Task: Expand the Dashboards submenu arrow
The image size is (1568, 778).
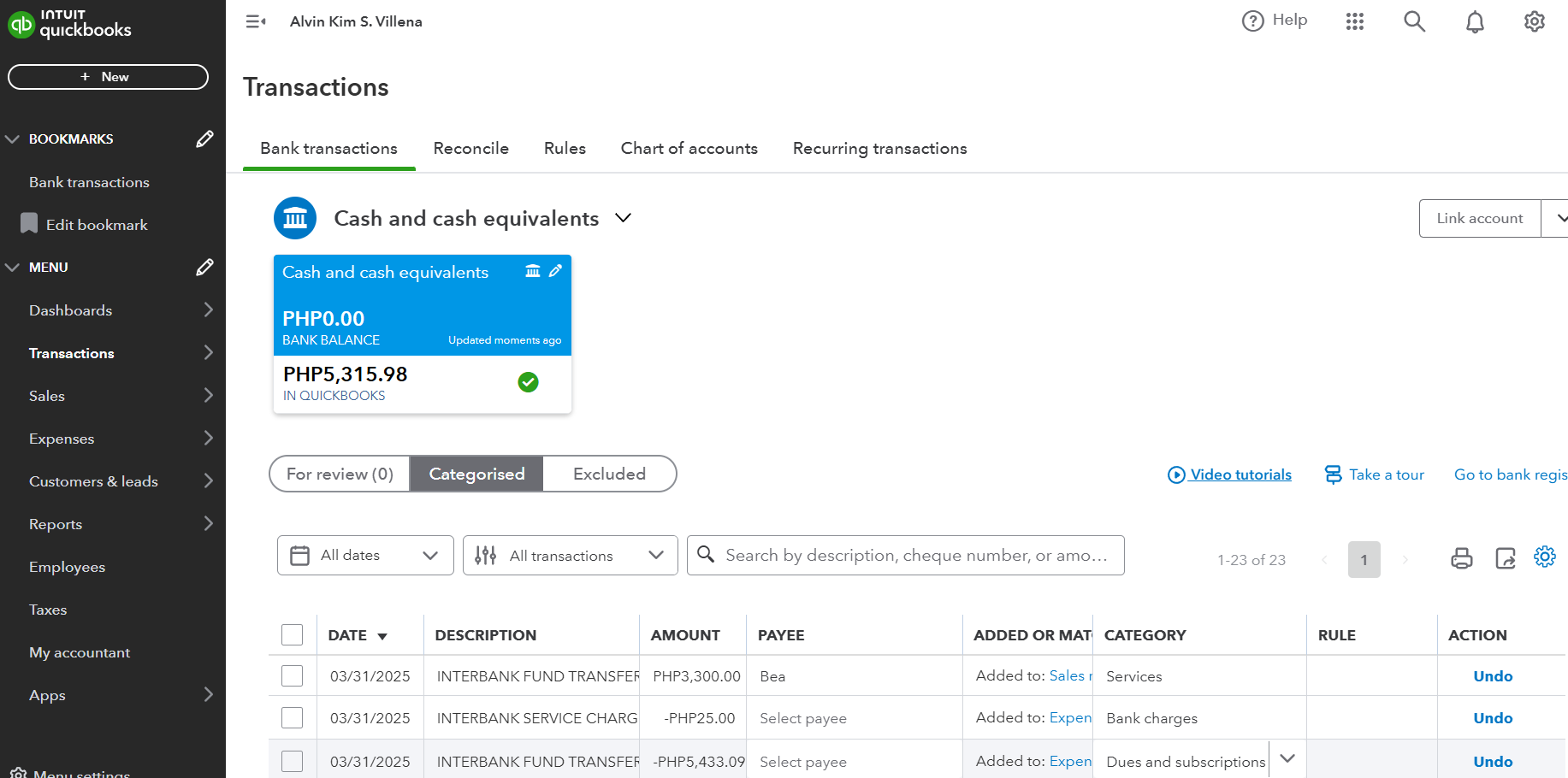Action: (208, 309)
